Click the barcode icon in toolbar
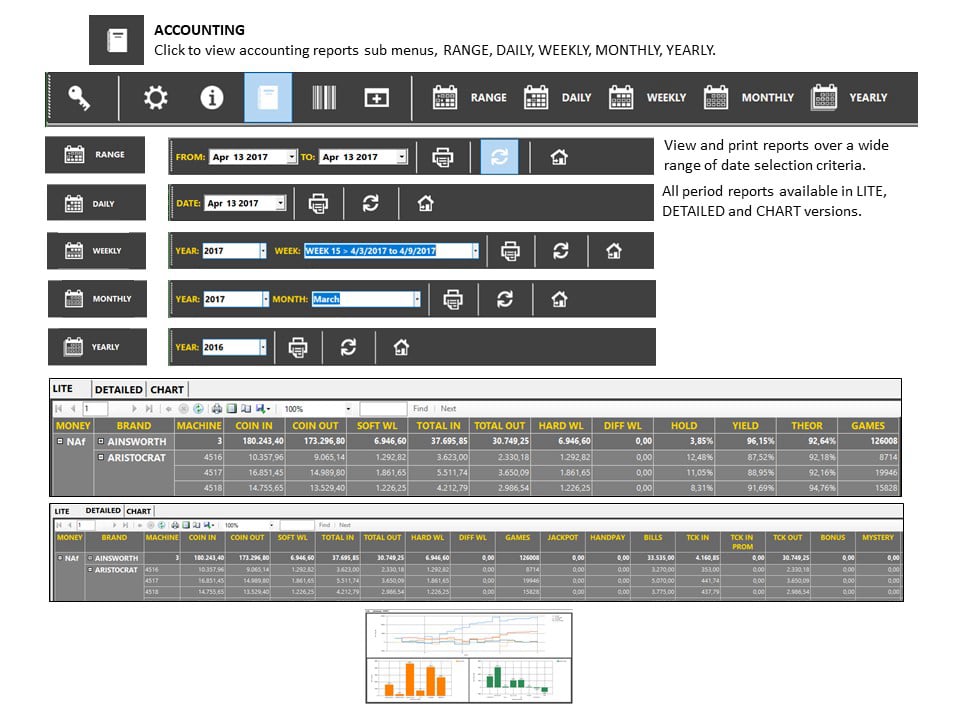 click(x=324, y=97)
